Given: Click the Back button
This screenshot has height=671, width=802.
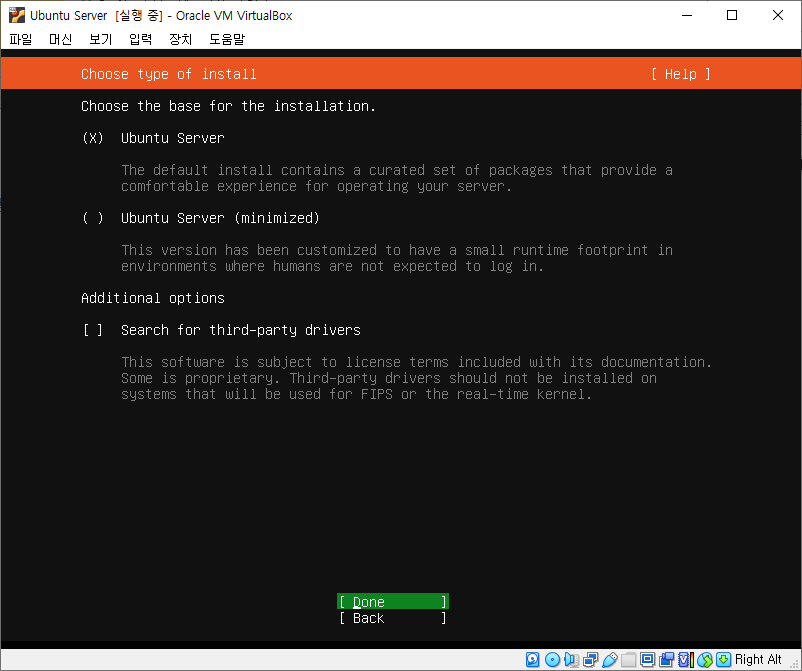Looking at the screenshot, I should [x=393, y=618].
